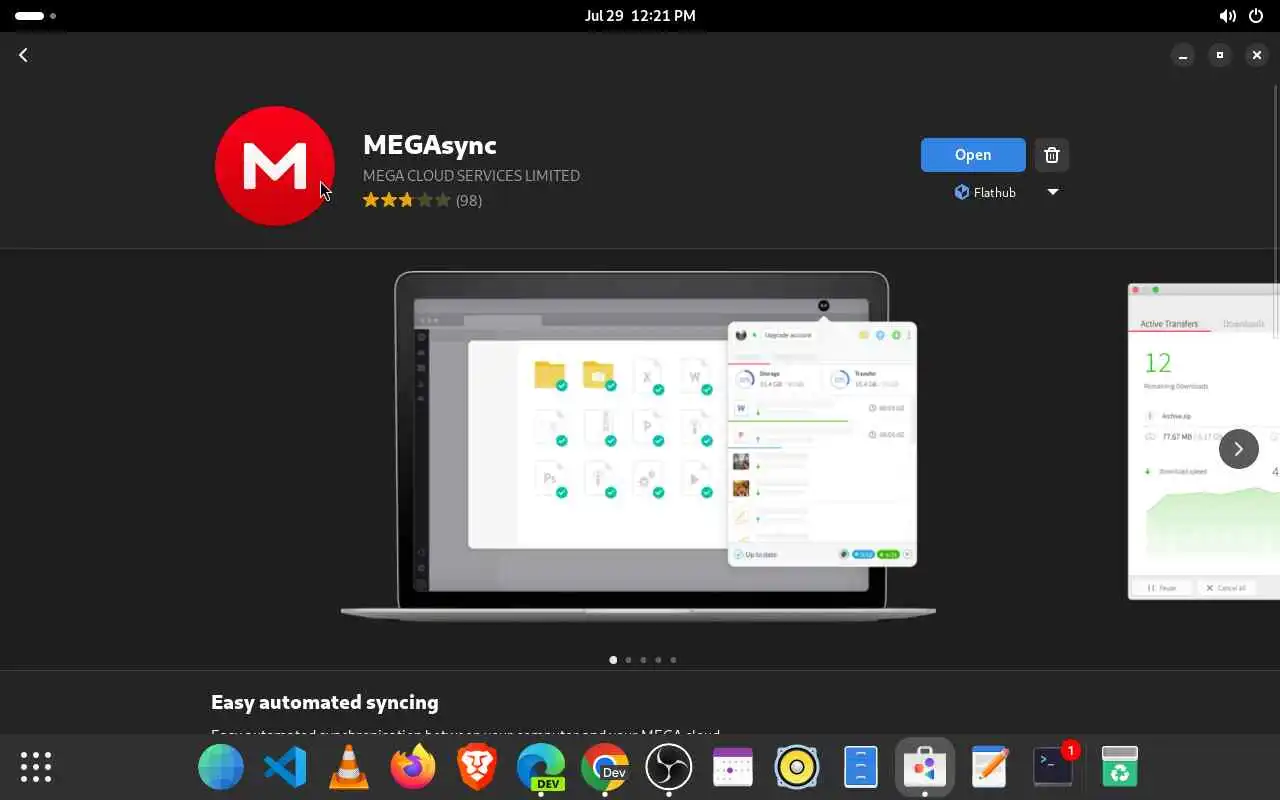1280x800 pixels.
Task: Open the volume system menu icon
Action: pyautogui.click(x=1228, y=16)
